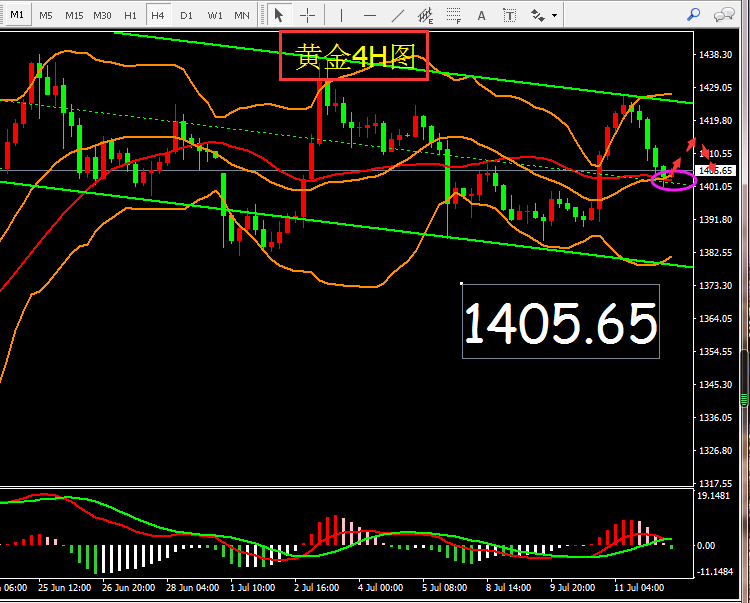Click the MACD 19.1481 scale value
Image resolution: width=750 pixels, height=603 pixels.
(713, 495)
